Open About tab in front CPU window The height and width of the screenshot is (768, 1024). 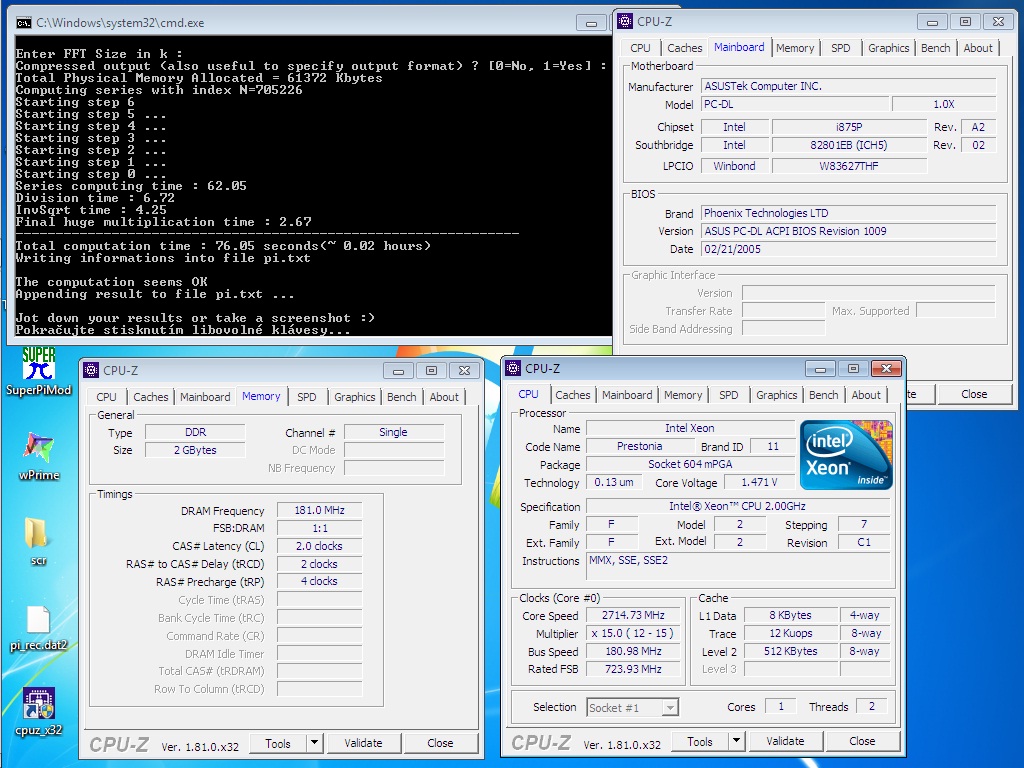click(866, 395)
